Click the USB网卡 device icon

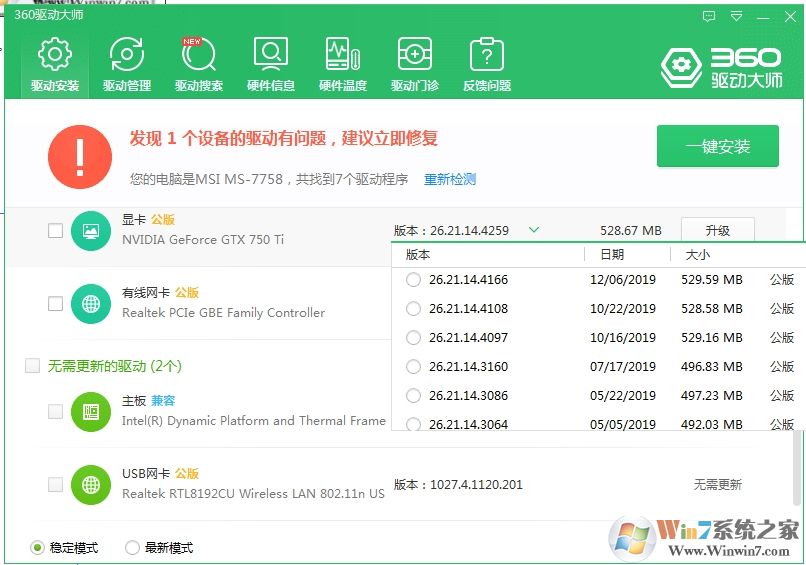click(91, 485)
